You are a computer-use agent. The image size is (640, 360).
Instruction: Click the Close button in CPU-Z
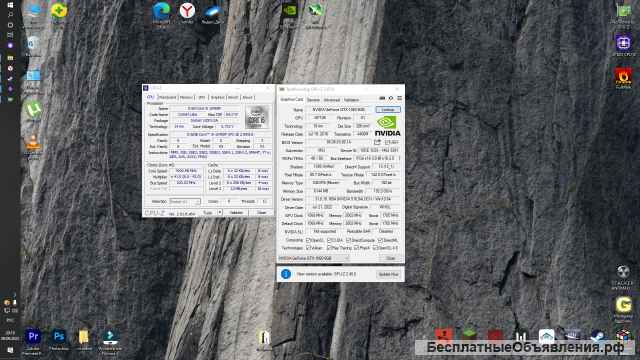click(261, 213)
